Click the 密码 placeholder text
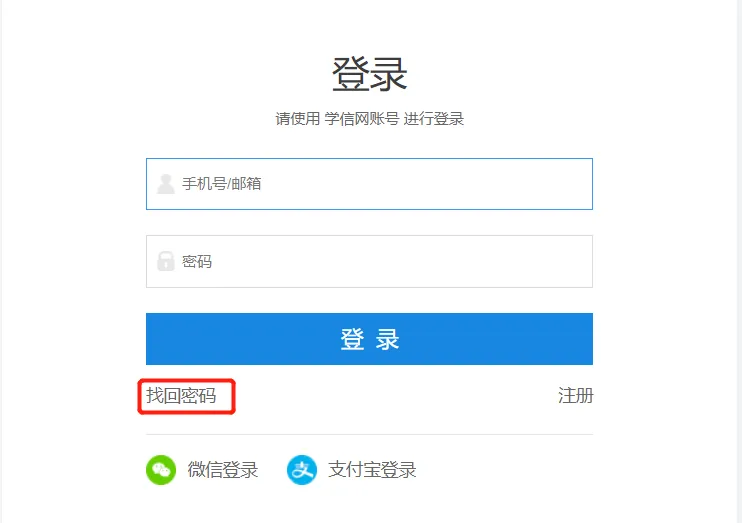 (197, 261)
